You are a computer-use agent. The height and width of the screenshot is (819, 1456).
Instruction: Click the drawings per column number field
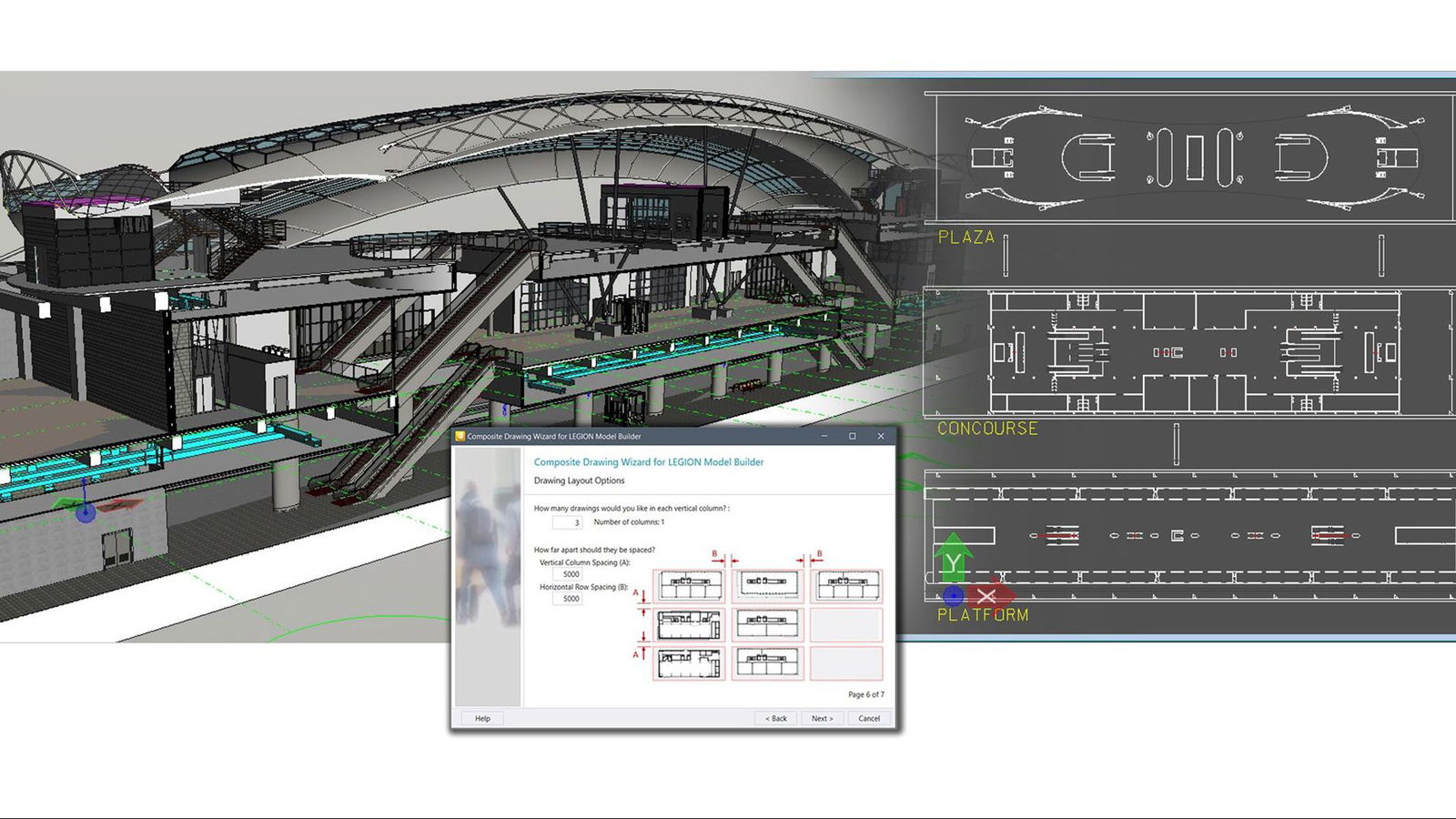tap(567, 522)
